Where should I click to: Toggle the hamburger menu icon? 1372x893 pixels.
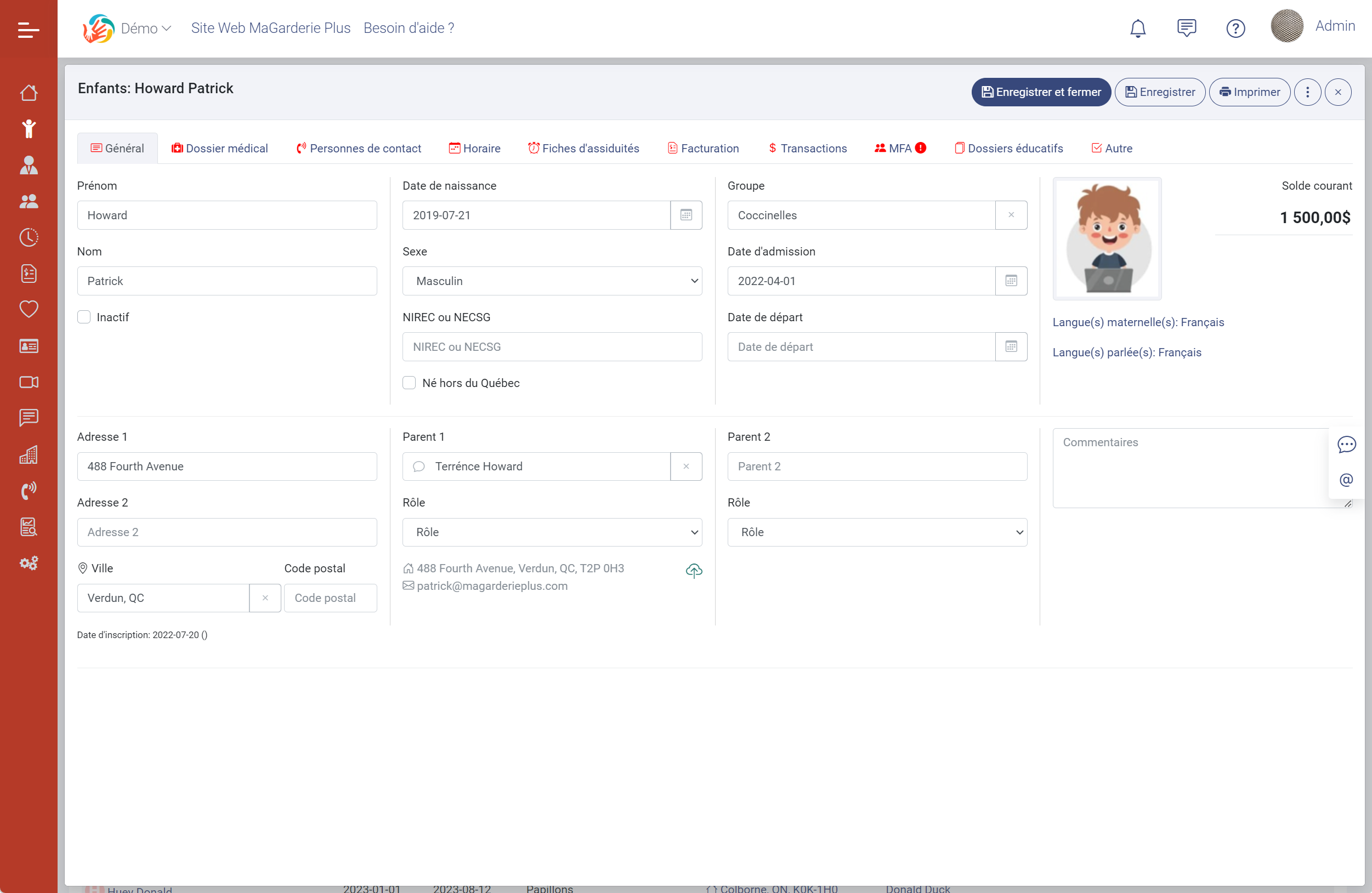click(x=29, y=30)
